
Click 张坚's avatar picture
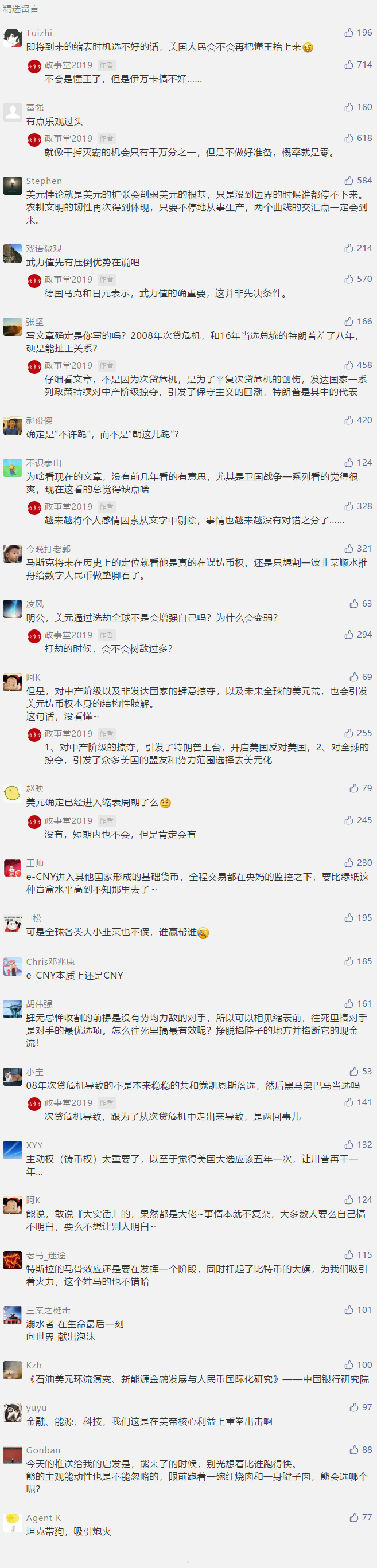click(x=13, y=326)
